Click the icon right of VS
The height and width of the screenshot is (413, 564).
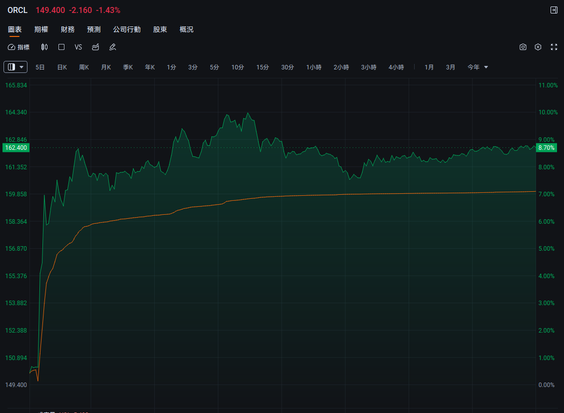coord(95,47)
